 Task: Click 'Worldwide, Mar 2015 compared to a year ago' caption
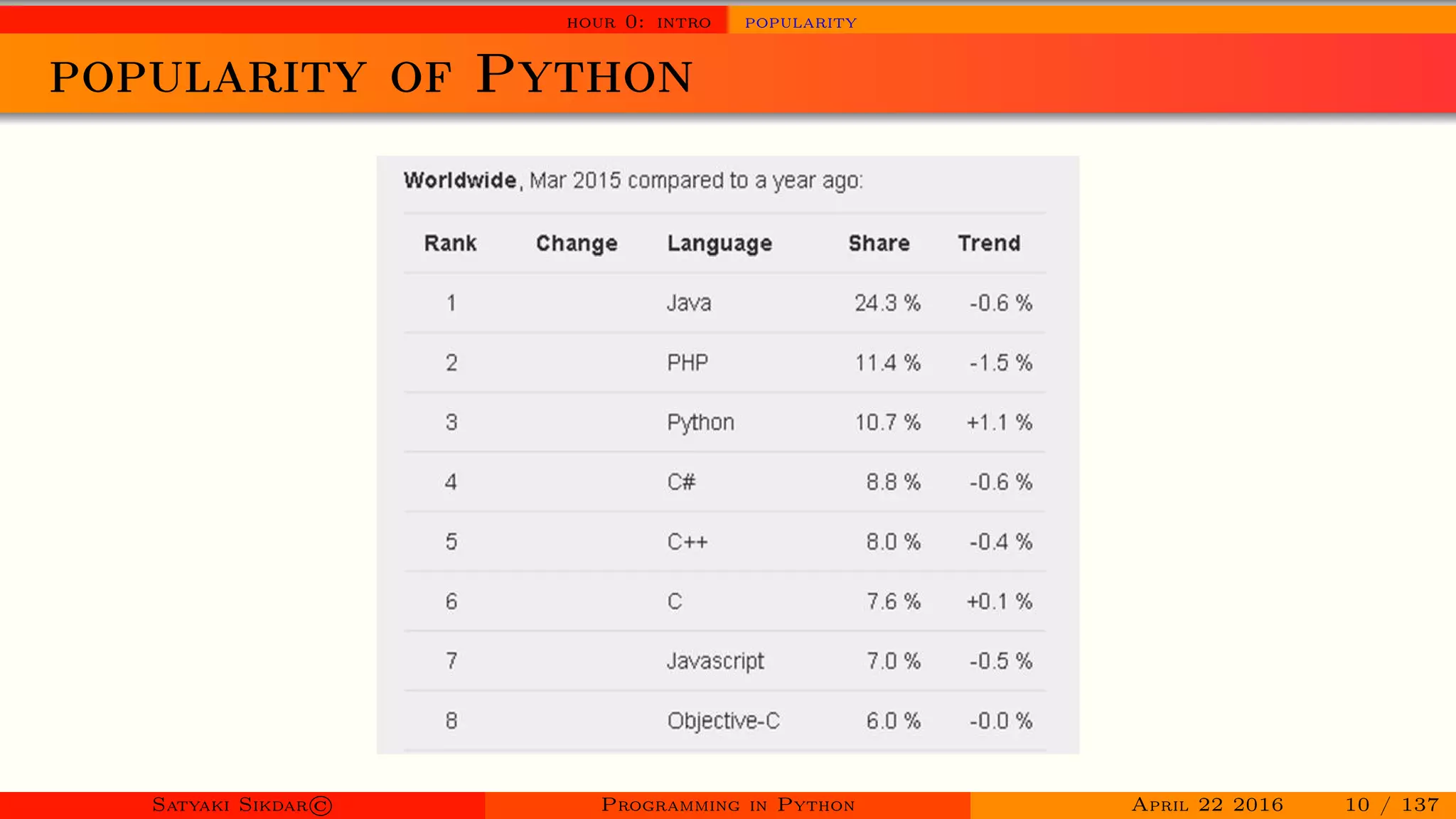[x=633, y=181]
